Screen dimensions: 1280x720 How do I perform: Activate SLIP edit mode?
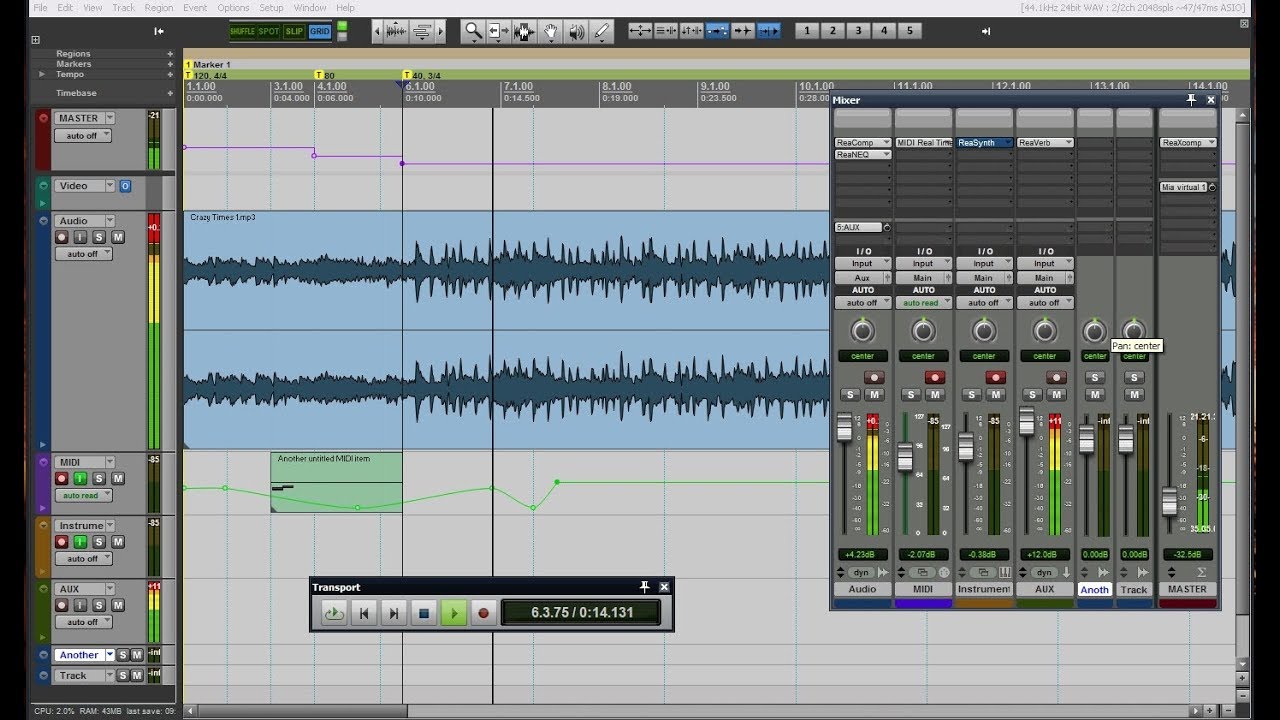(x=294, y=31)
